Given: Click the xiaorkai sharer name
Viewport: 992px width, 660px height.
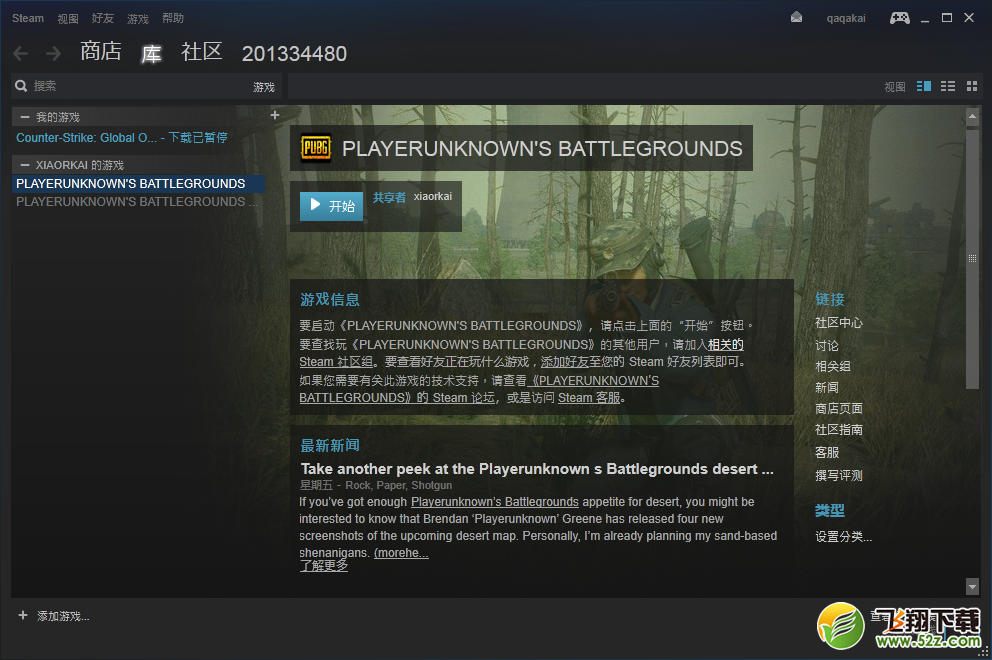Looking at the screenshot, I should [x=433, y=196].
